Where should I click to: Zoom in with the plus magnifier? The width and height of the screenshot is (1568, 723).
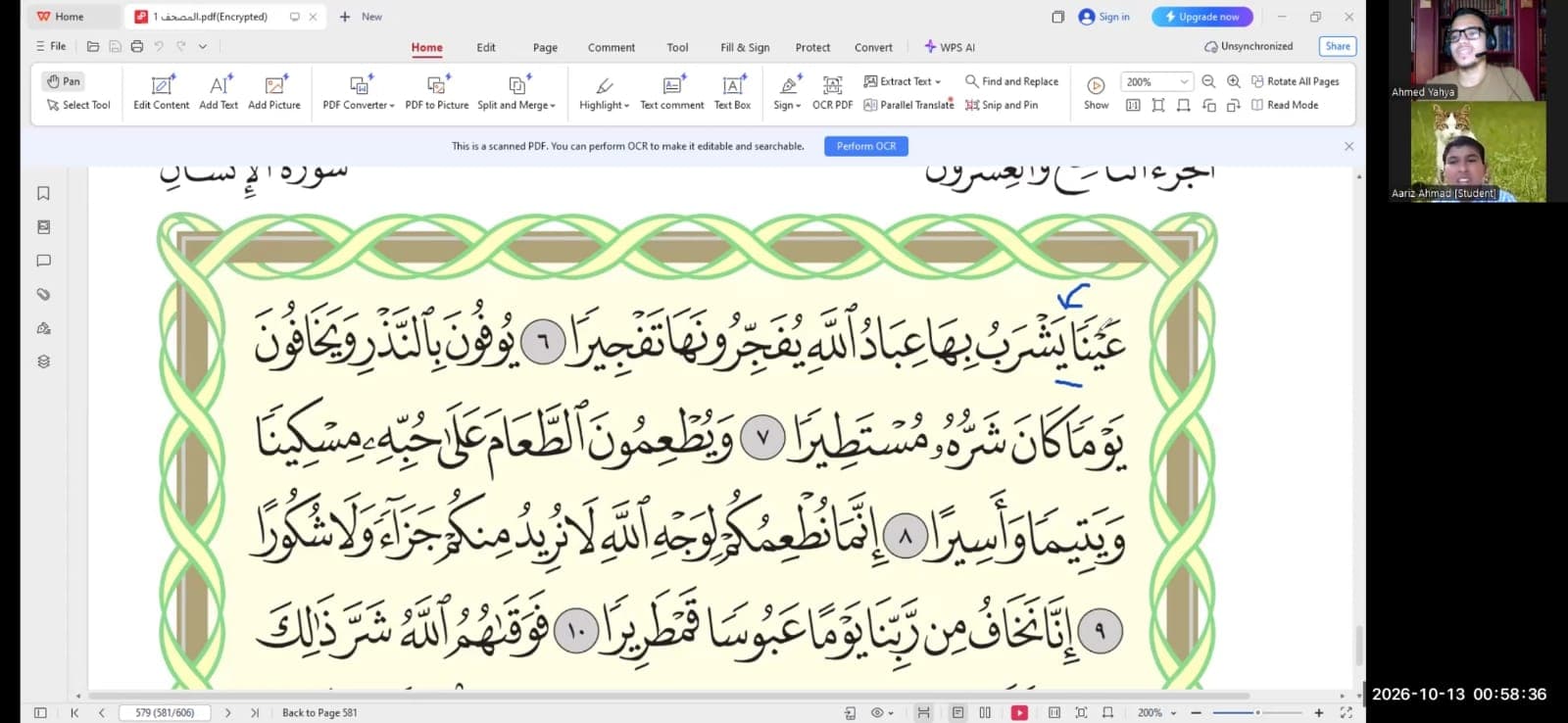tap(1234, 81)
